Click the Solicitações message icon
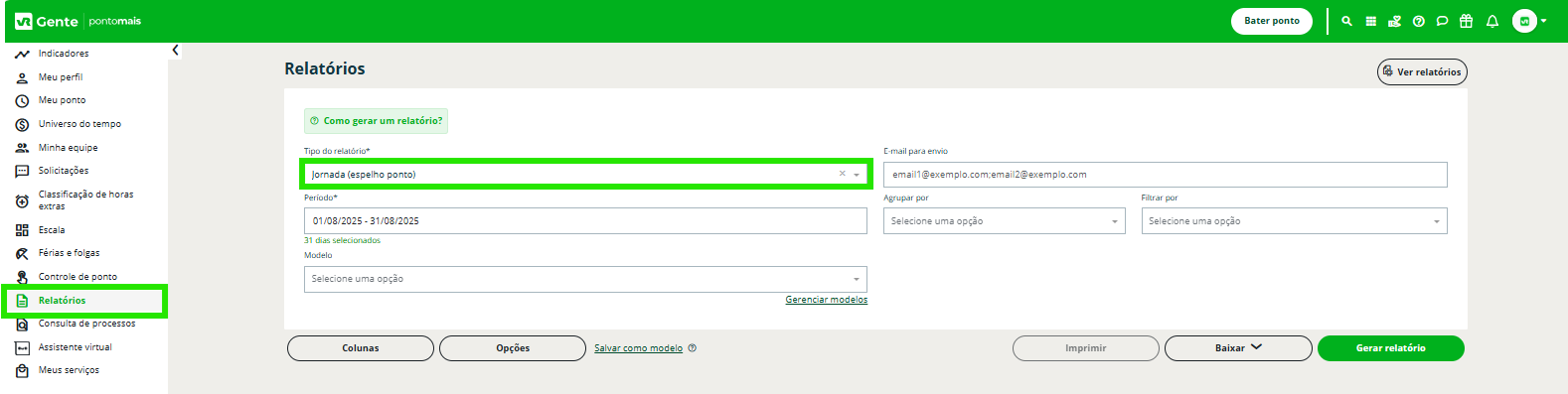The height and width of the screenshot is (394, 1568). pyautogui.click(x=22, y=171)
